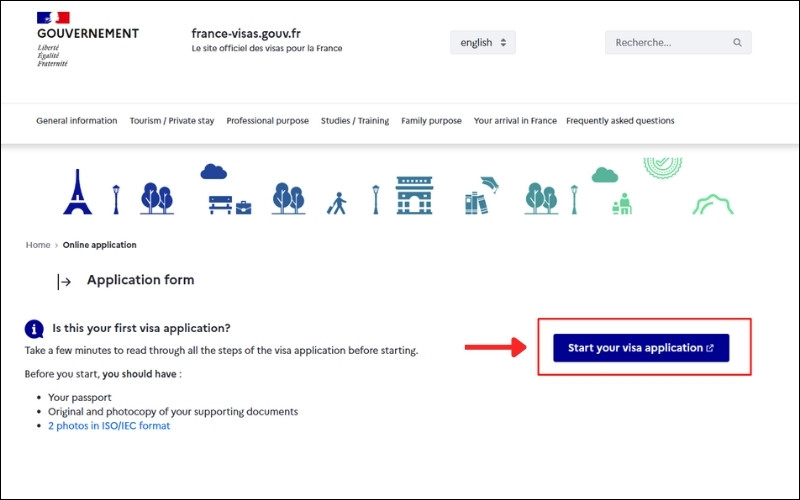Select the Professional purpose menu item
This screenshot has width=800, height=500.
[x=267, y=121]
